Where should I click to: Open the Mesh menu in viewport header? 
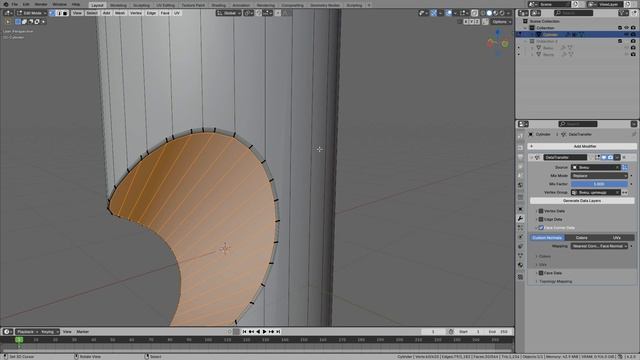point(120,13)
